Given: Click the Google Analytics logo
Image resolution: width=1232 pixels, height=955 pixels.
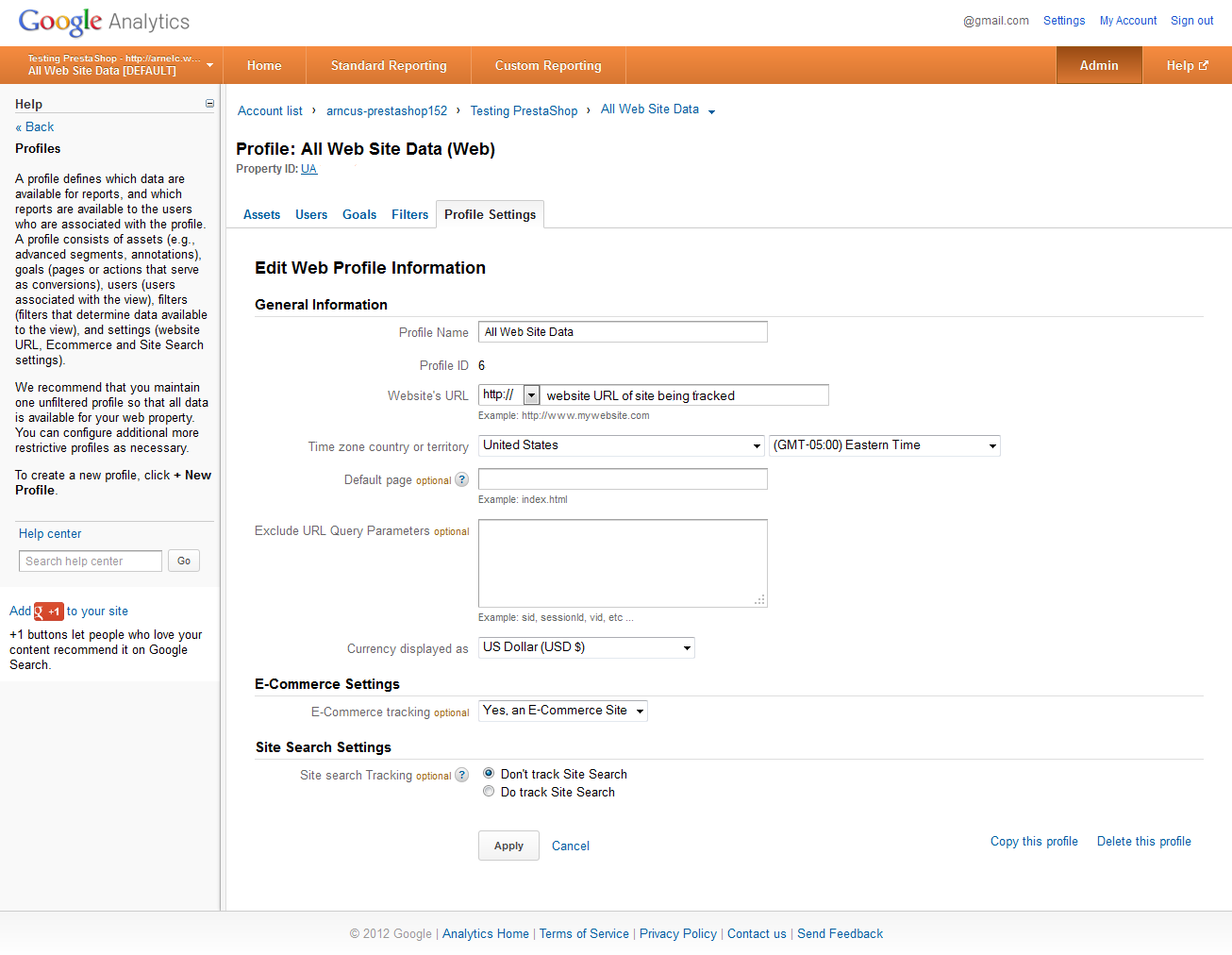Looking at the screenshot, I should click(104, 22).
